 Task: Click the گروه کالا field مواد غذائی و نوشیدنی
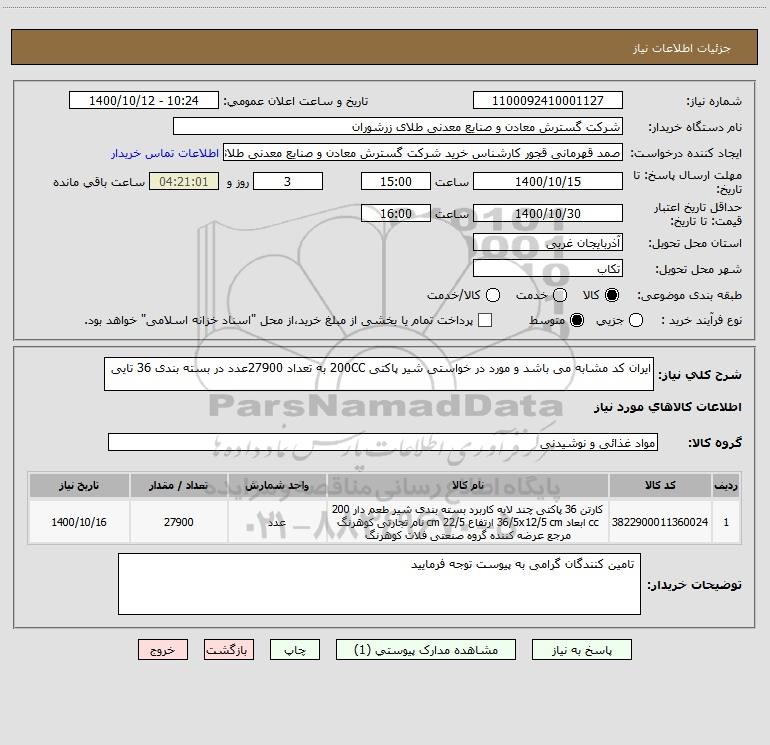pyautogui.click(x=383, y=442)
